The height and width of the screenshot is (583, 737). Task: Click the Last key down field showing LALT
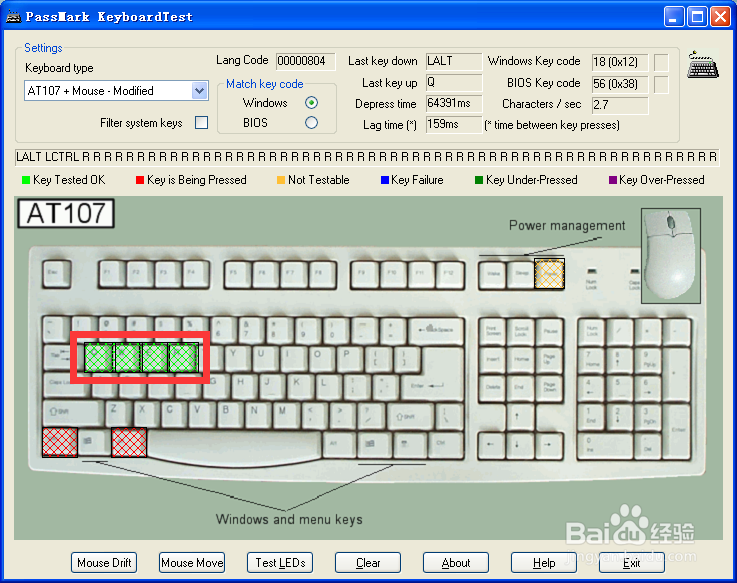click(454, 61)
